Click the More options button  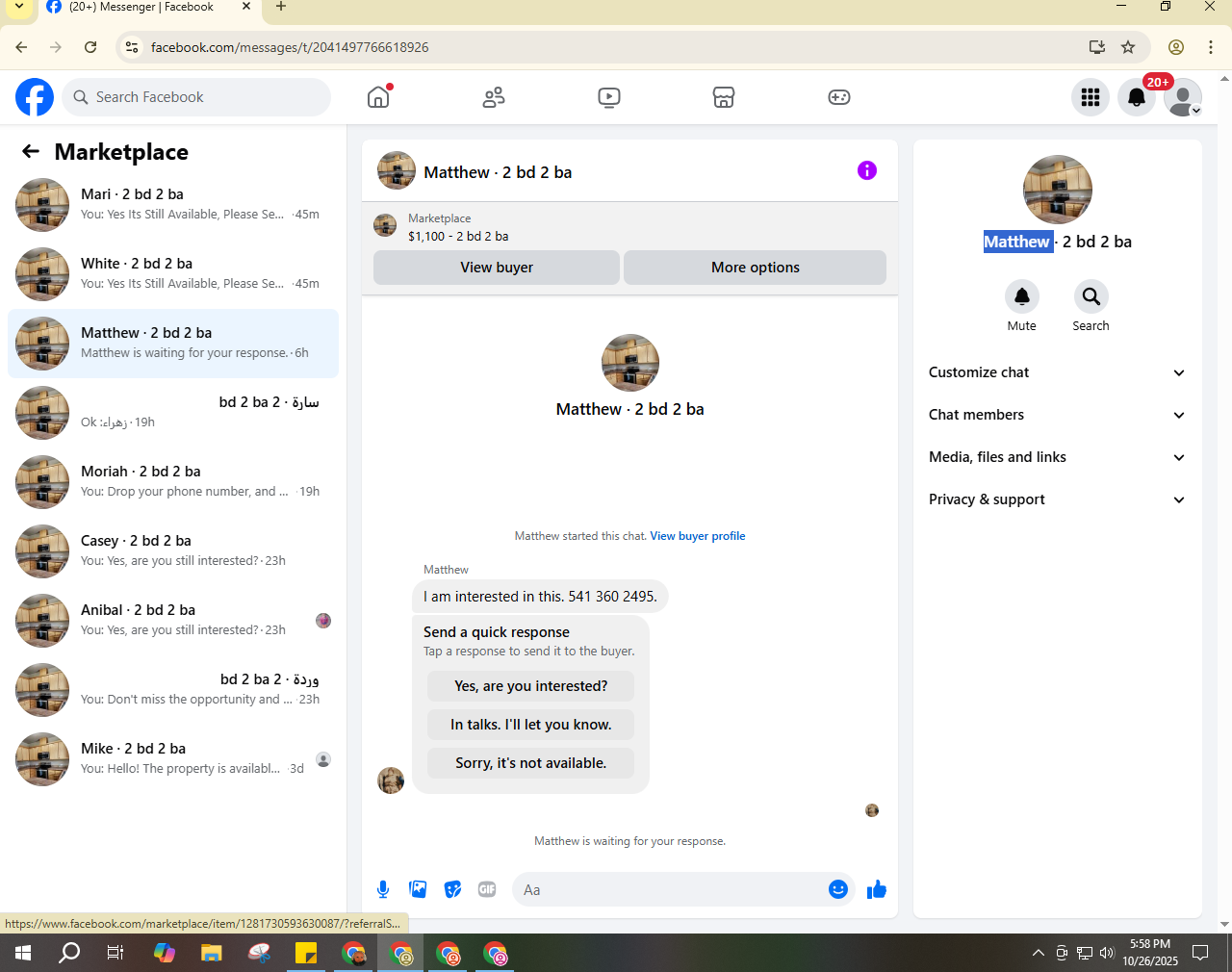pos(756,268)
